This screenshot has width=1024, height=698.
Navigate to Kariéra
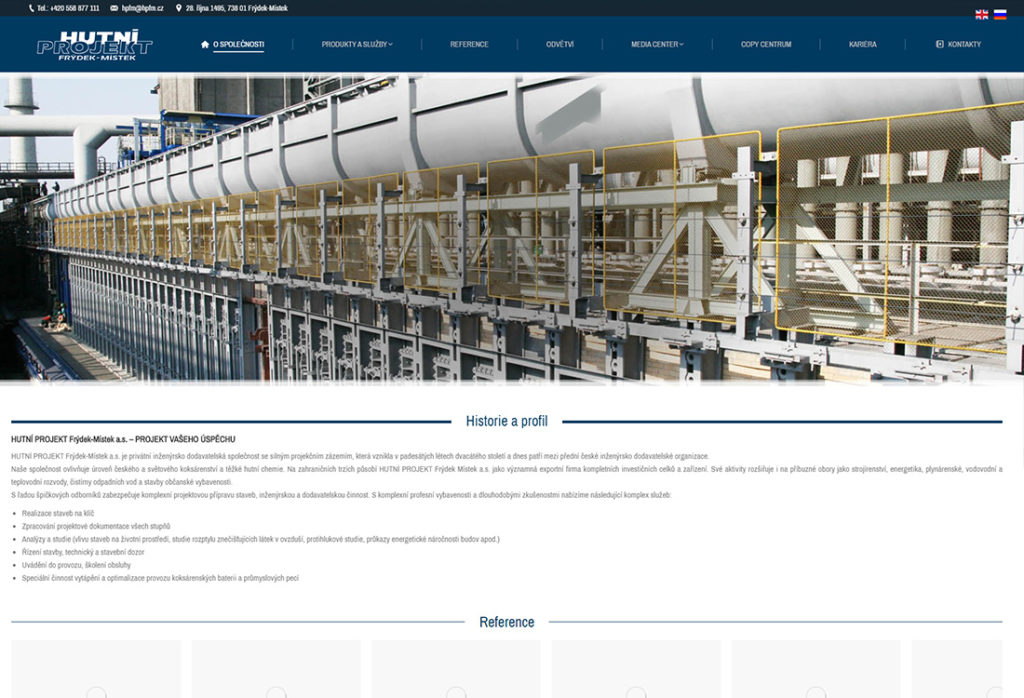(862, 44)
